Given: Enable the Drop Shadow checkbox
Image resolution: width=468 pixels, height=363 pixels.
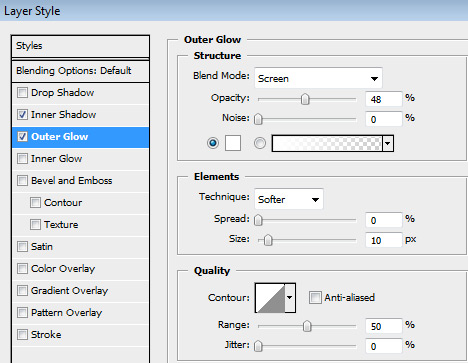Looking at the screenshot, I should tap(22, 92).
